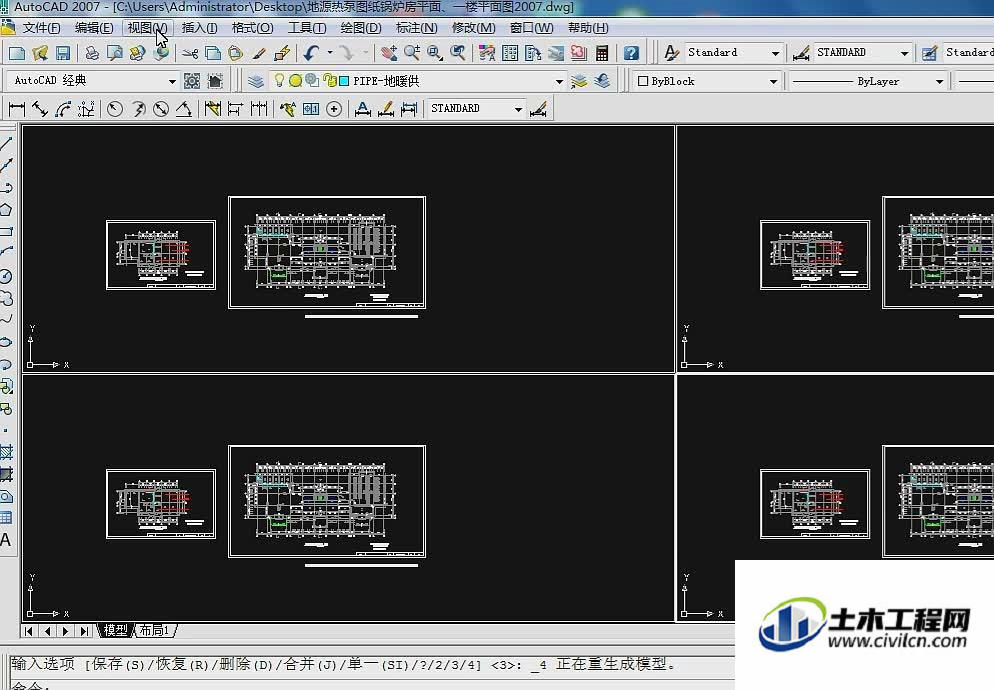994x690 pixels.
Task: Click the Make Object's Layer Current icon
Action: tap(579, 81)
